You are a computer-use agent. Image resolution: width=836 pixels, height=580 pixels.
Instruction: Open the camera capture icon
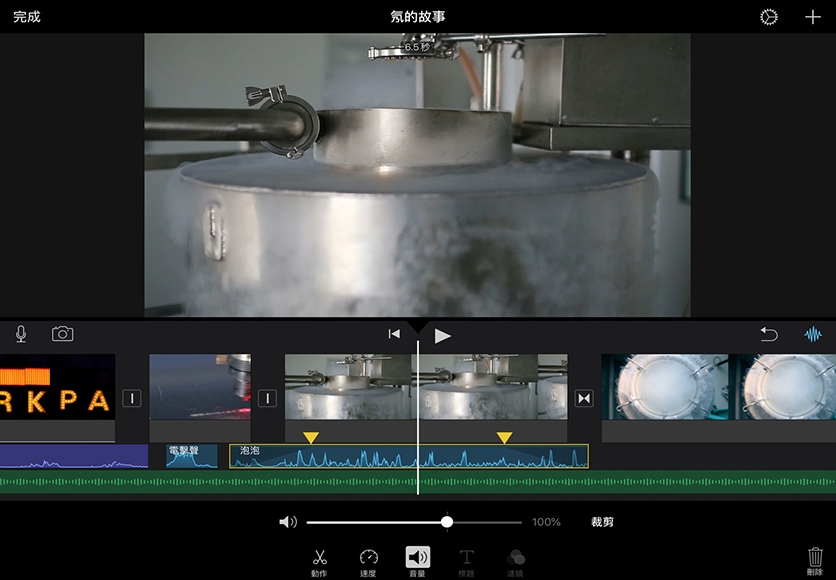62,334
